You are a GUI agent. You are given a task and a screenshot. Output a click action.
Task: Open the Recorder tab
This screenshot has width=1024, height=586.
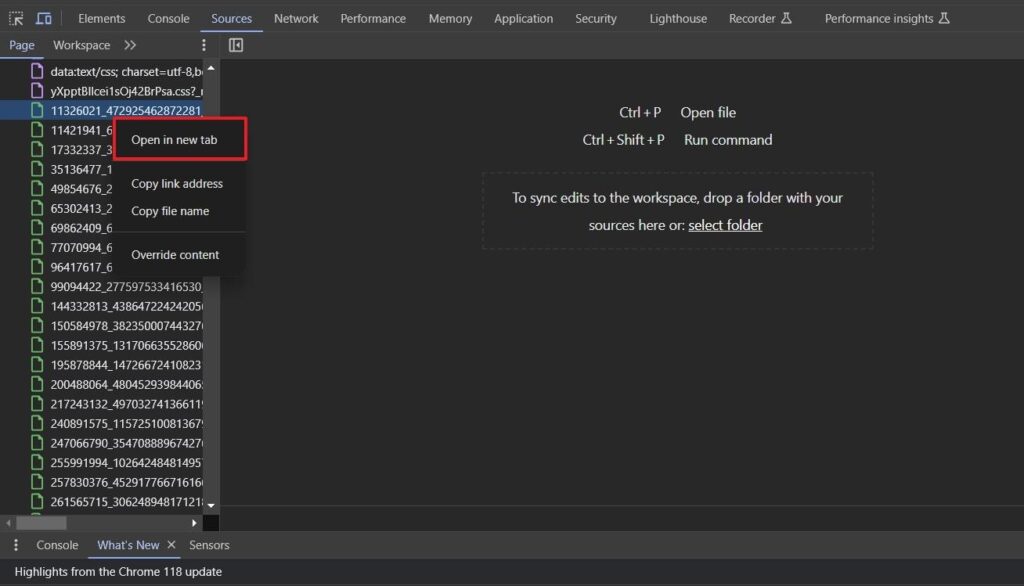760,18
